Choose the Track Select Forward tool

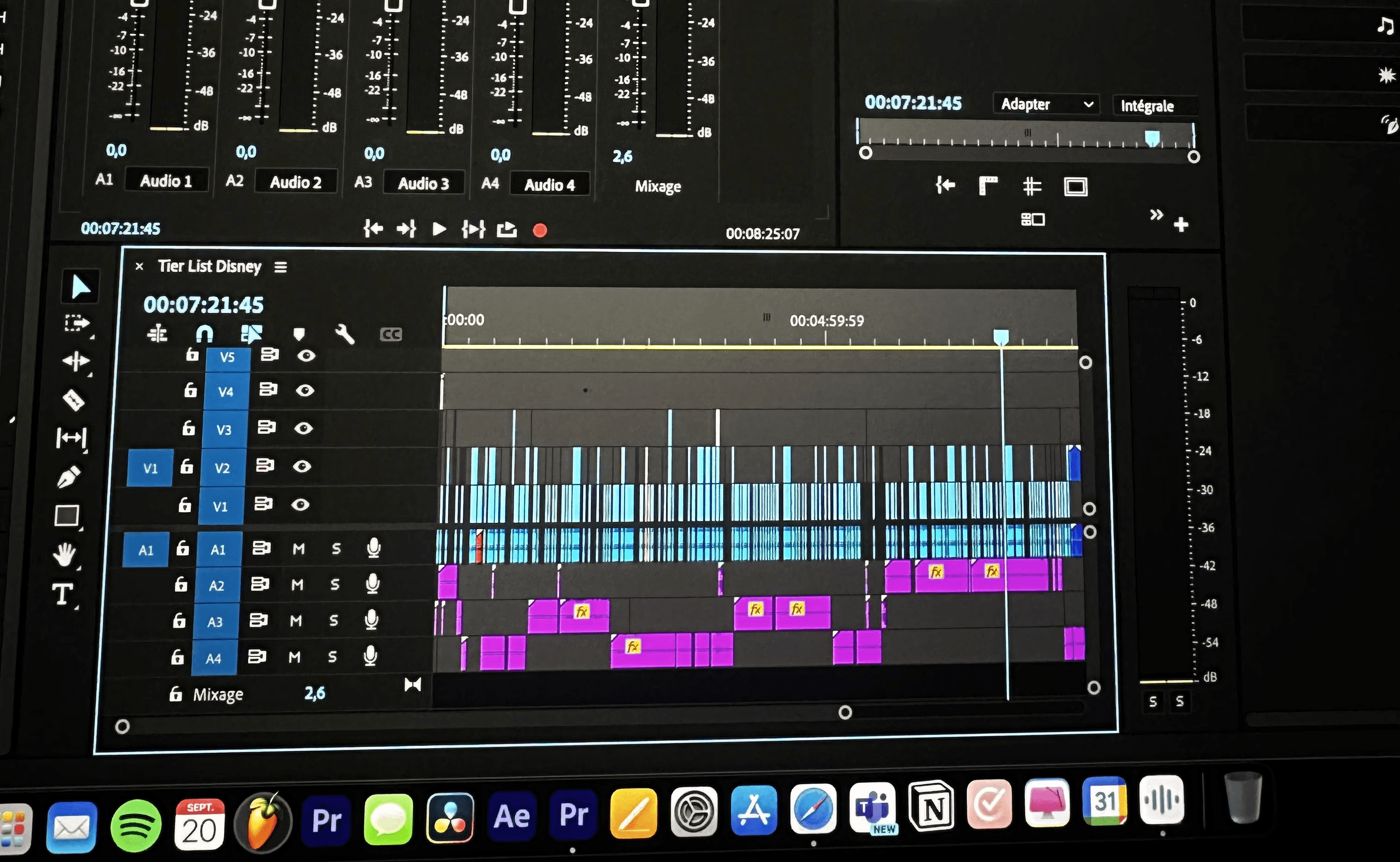77,324
